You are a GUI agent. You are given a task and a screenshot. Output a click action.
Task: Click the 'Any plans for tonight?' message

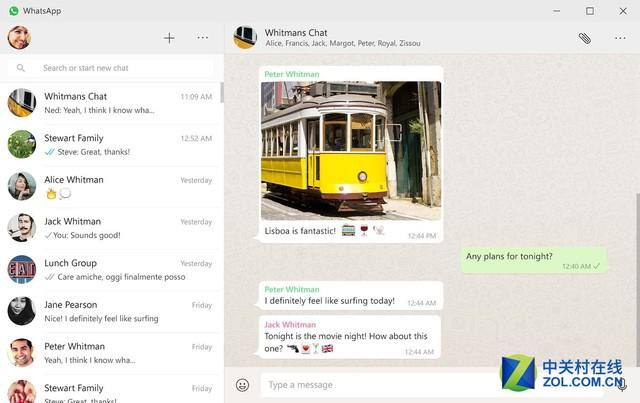(x=533, y=260)
